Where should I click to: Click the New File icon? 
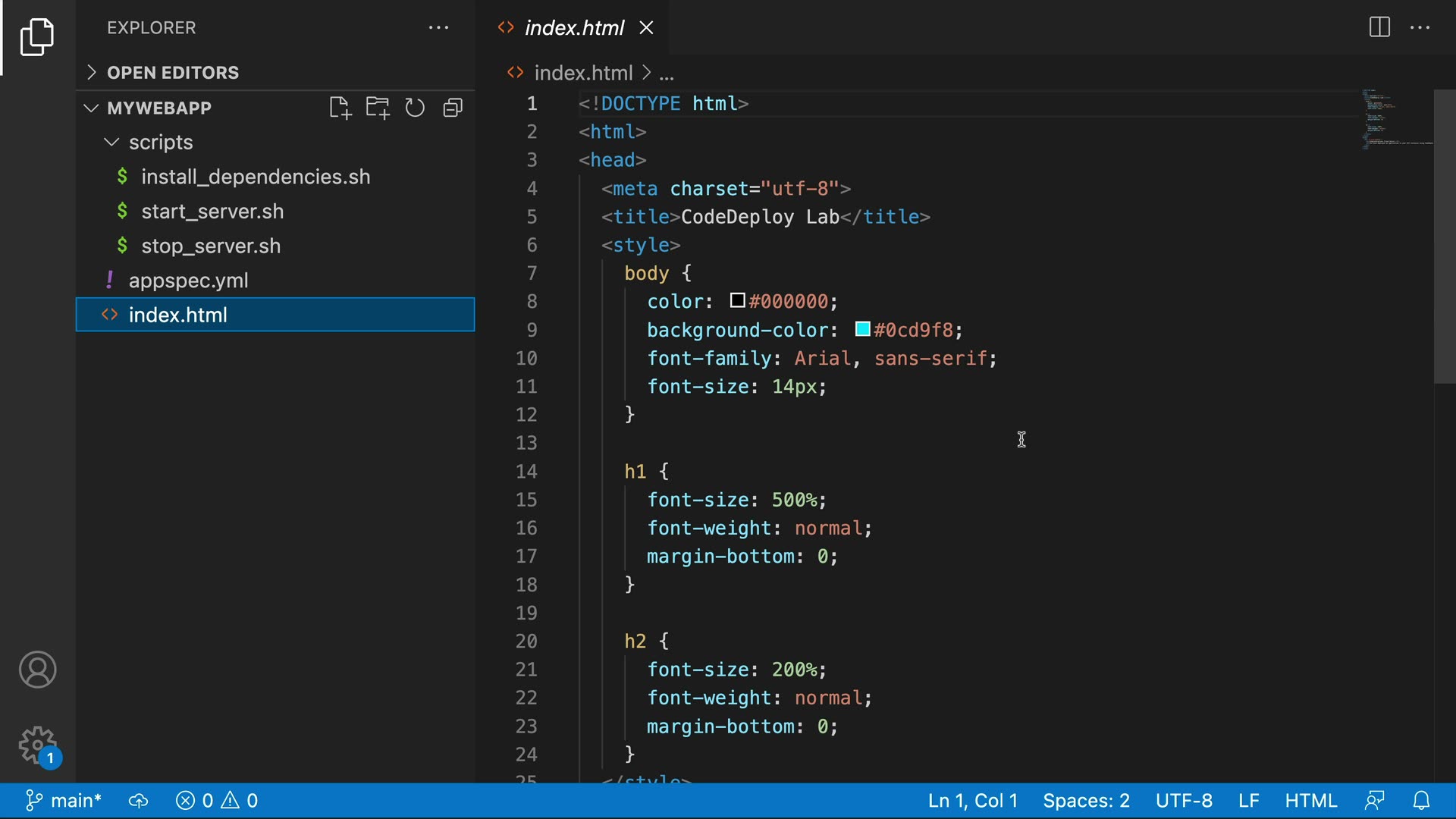[x=340, y=108]
